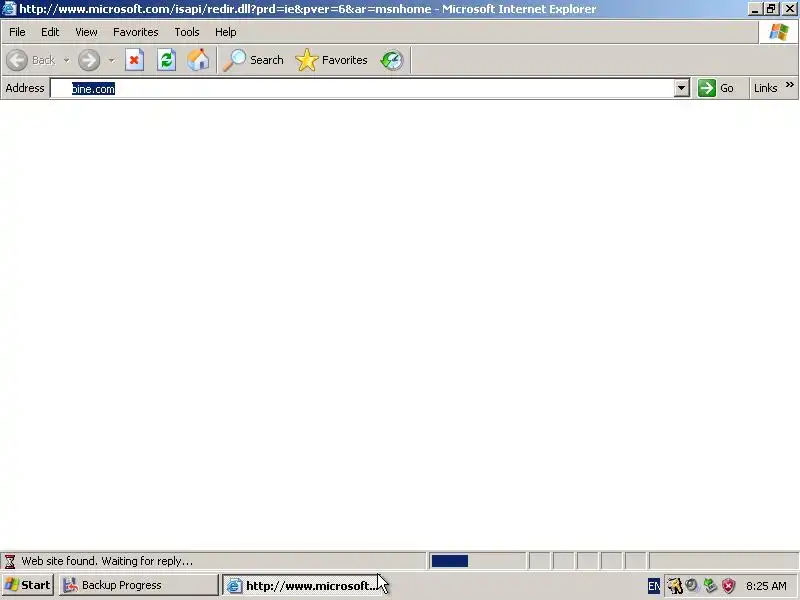The height and width of the screenshot is (600, 800).
Task: Open the Tools menu
Action: [x=187, y=32]
